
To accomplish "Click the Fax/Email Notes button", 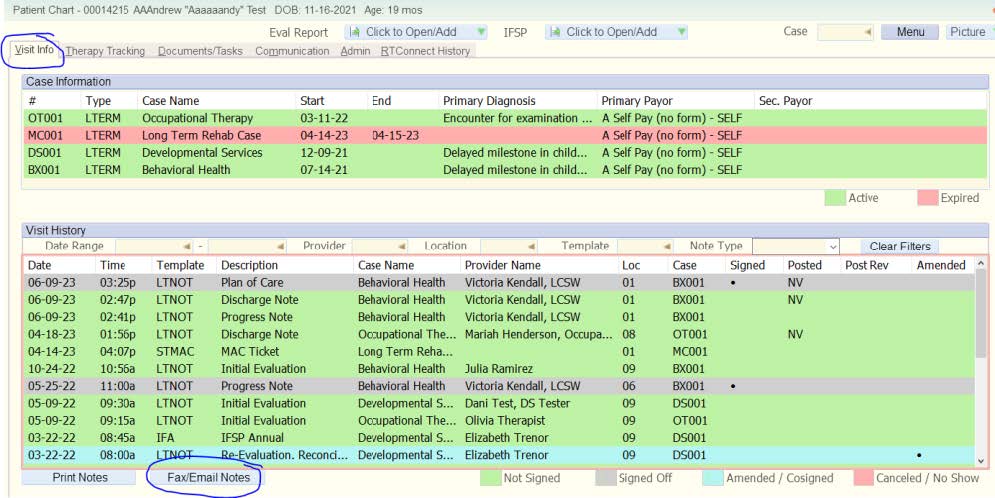I will [x=208, y=478].
